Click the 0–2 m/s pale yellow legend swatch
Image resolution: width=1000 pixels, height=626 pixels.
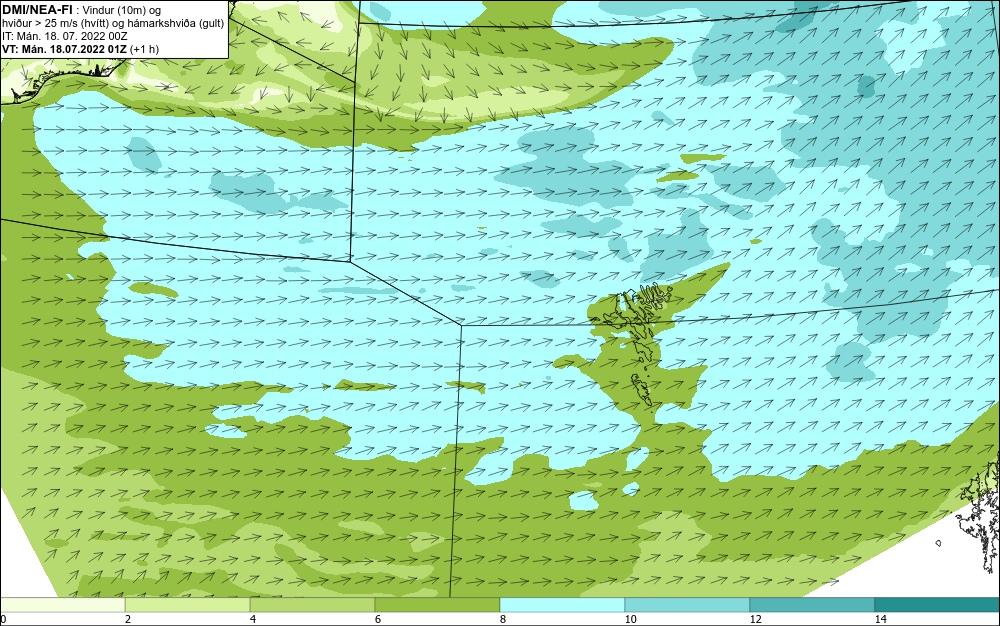tap(62, 605)
